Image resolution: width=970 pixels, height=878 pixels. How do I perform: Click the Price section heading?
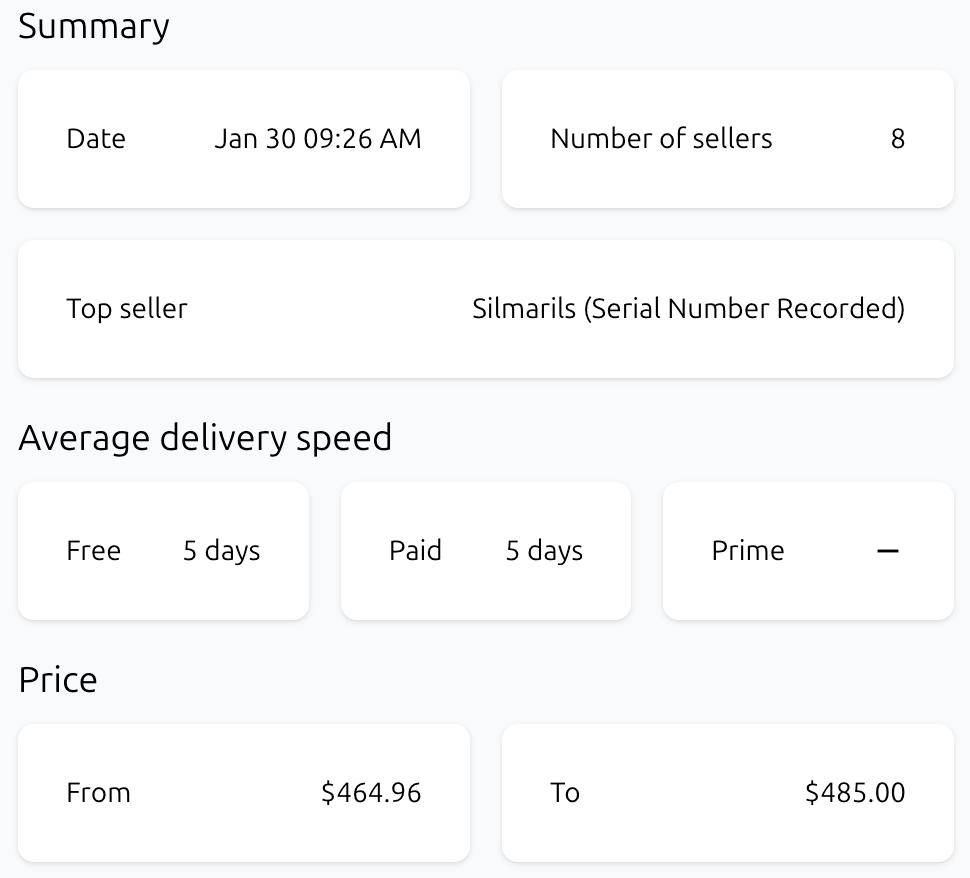pyautogui.click(x=58, y=680)
